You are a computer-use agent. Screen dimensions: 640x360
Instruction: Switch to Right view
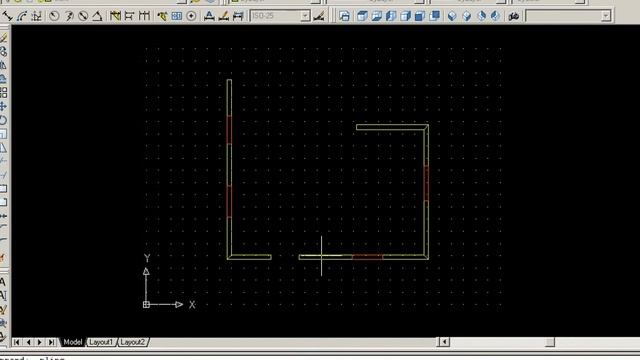[x=405, y=16]
